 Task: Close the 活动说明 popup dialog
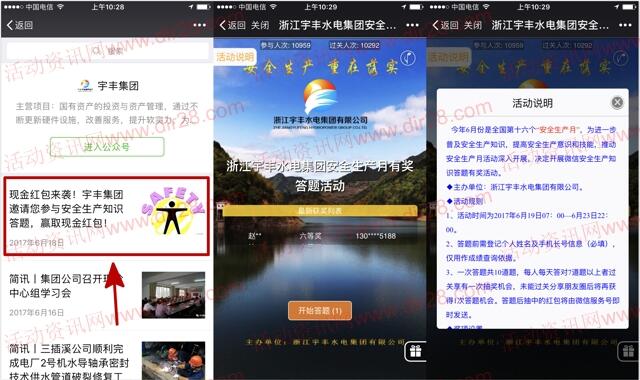coord(617,102)
